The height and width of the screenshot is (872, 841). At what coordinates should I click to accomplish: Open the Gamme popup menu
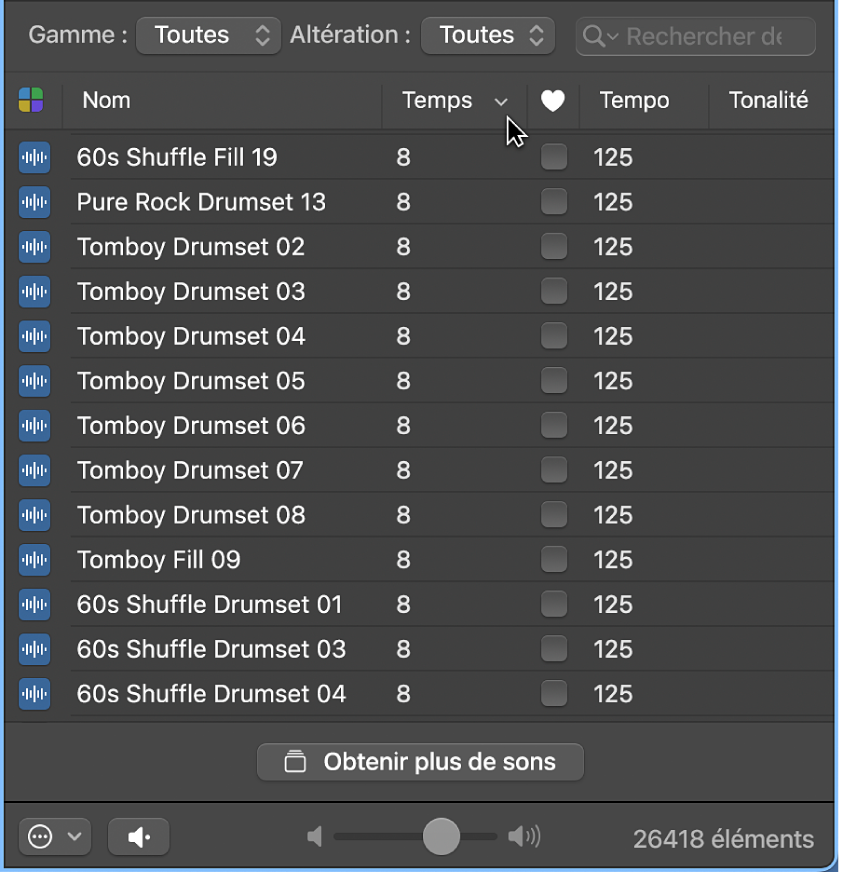click(x=208, y=35)
